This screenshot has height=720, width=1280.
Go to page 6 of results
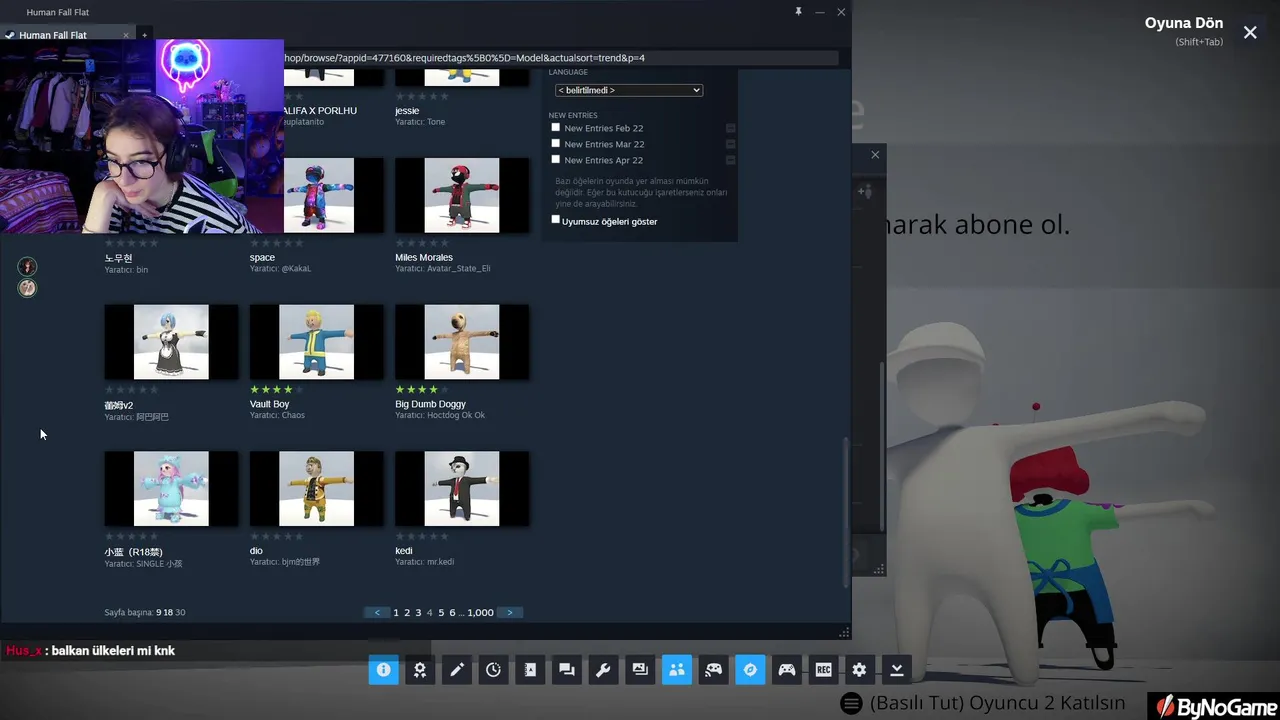[x=452, y=612]
